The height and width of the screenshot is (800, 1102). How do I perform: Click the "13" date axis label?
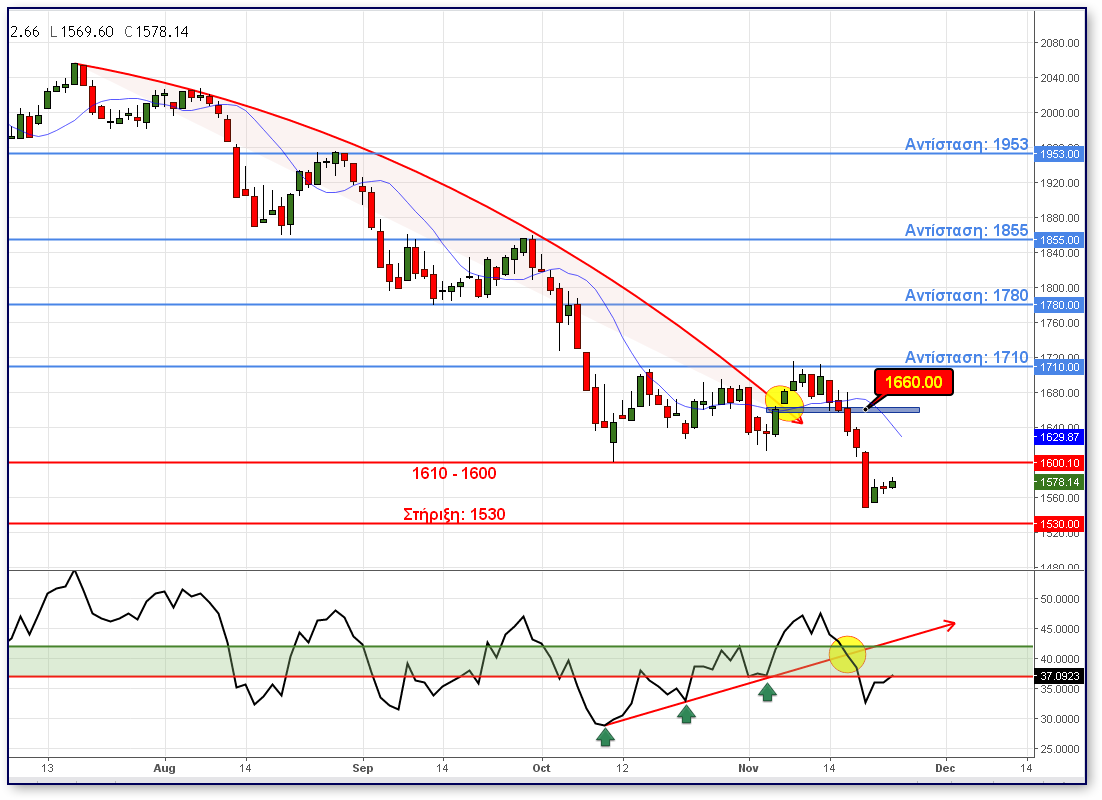point(47,768)
